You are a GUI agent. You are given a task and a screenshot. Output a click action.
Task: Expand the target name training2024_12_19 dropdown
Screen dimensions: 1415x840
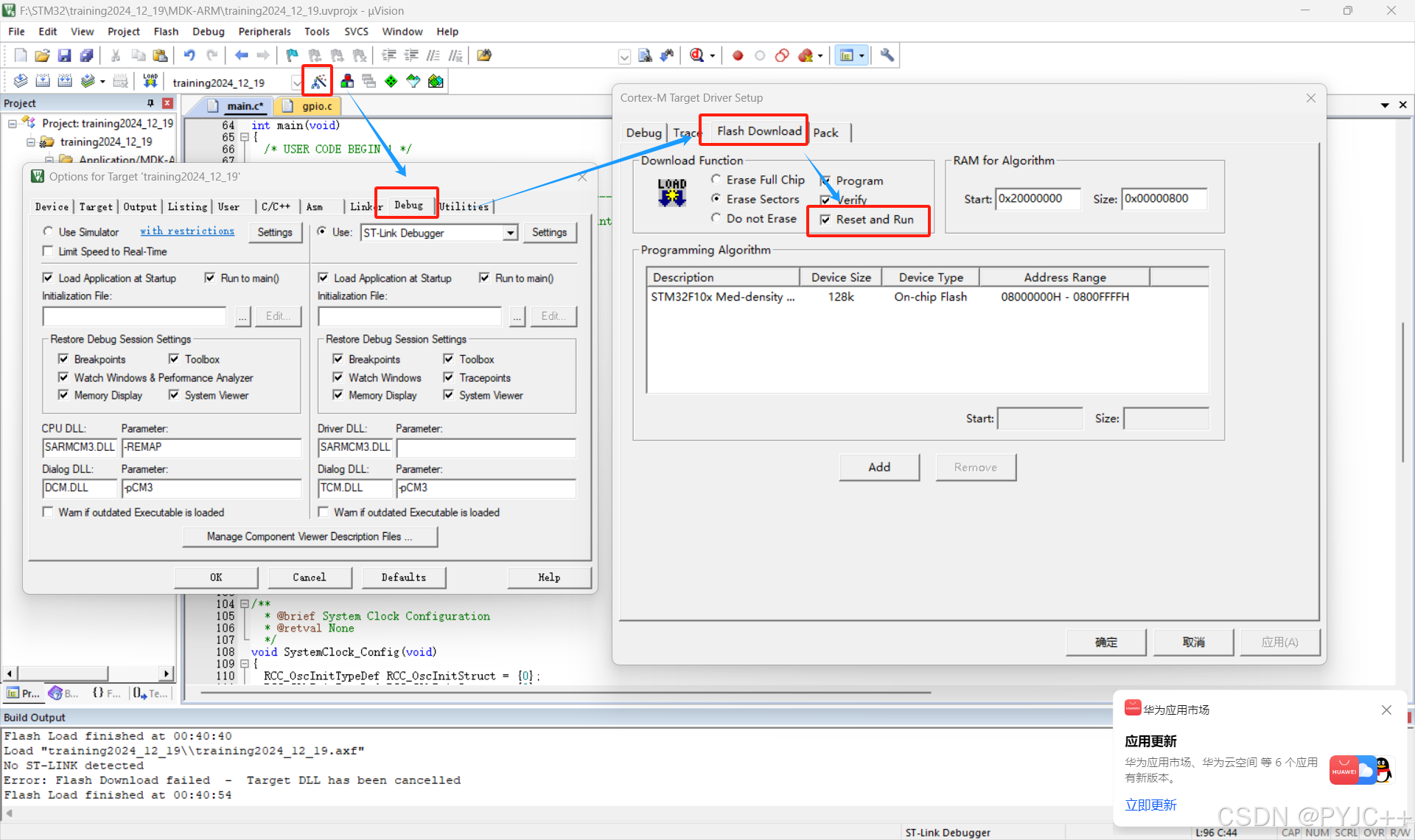coord(296,83)
